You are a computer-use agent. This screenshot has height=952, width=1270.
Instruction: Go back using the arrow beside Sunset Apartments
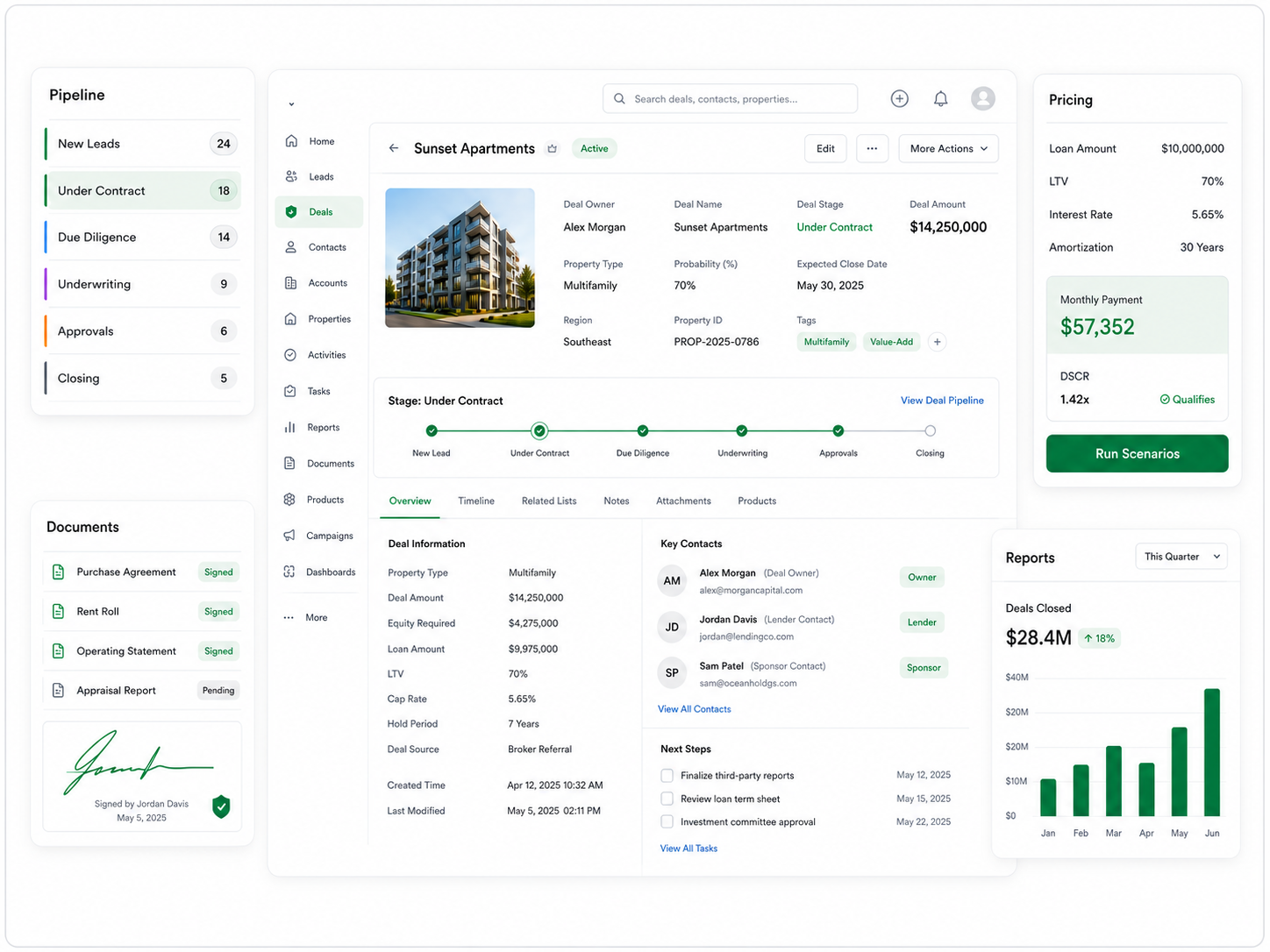(x=394, y=148)
